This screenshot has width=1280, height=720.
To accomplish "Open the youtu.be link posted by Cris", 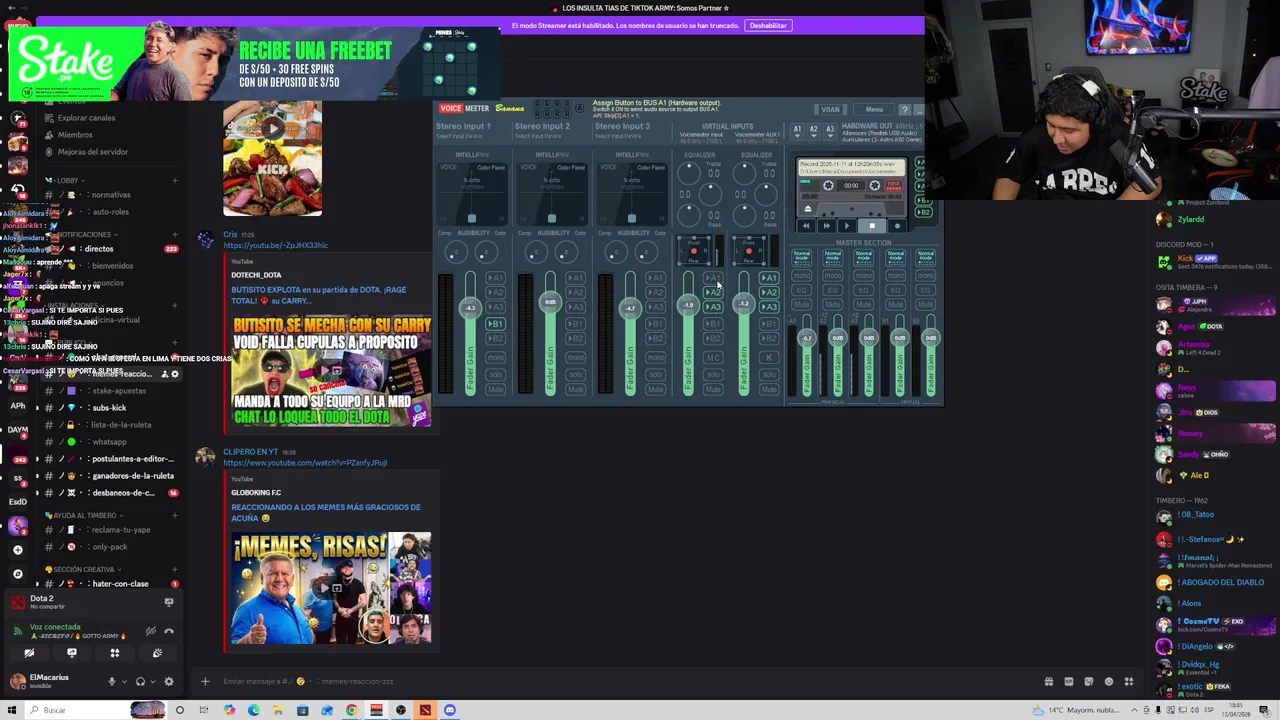I will [x=275, y=245].
